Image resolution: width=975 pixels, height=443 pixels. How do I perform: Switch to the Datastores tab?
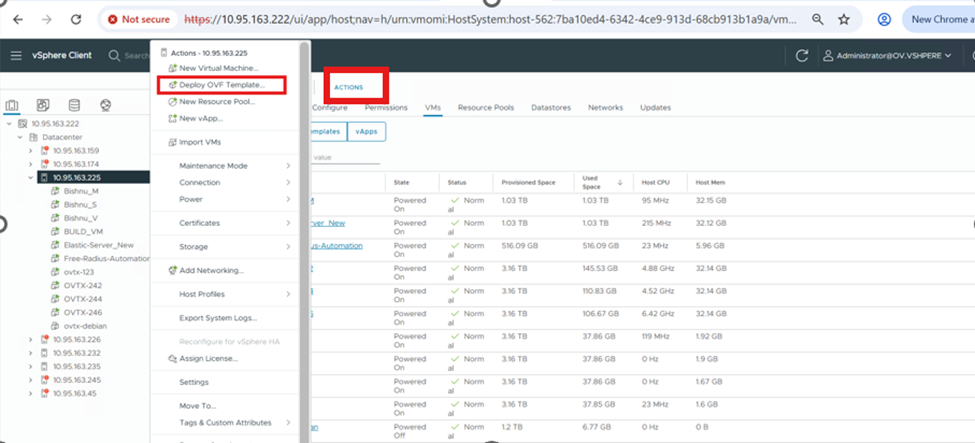(551, 107)
